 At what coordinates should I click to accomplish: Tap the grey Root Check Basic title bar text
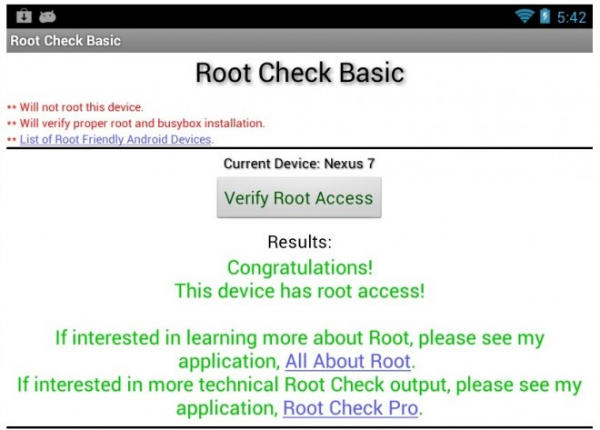(x=65, y=41)
